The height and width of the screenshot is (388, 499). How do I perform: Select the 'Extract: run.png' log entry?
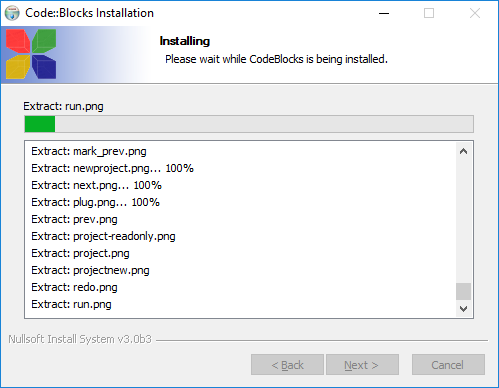(x=71, y=304)
